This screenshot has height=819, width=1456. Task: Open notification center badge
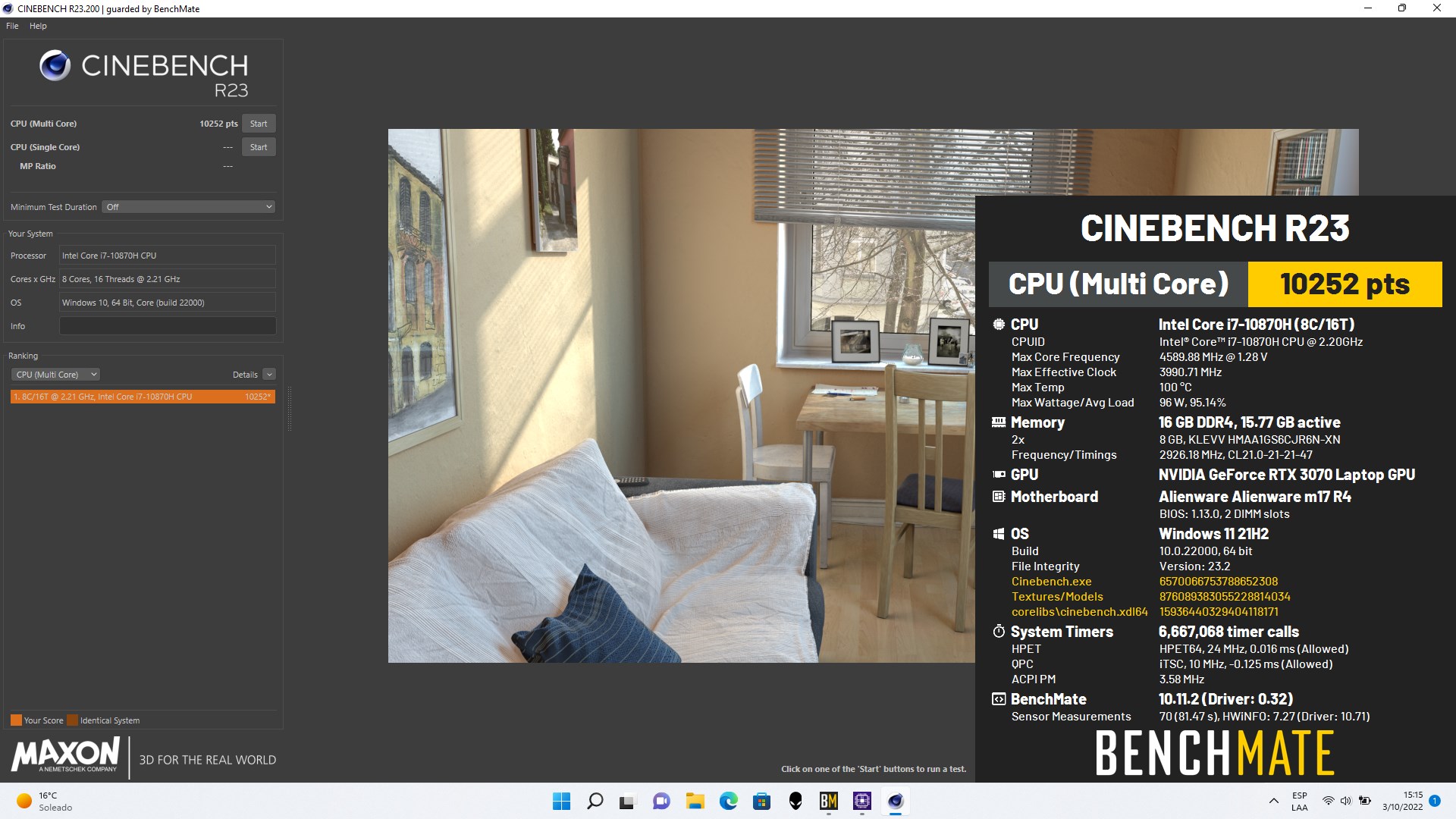1435,801
